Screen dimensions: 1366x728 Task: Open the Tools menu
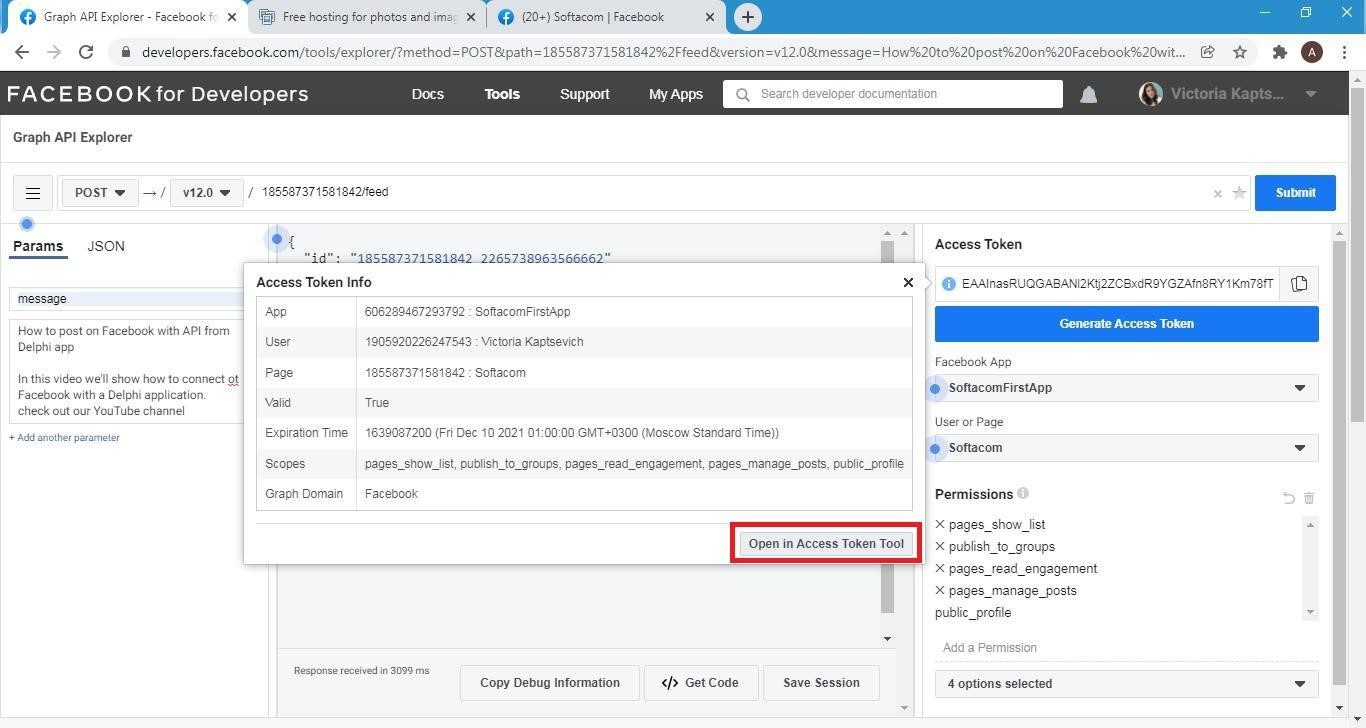502,94
